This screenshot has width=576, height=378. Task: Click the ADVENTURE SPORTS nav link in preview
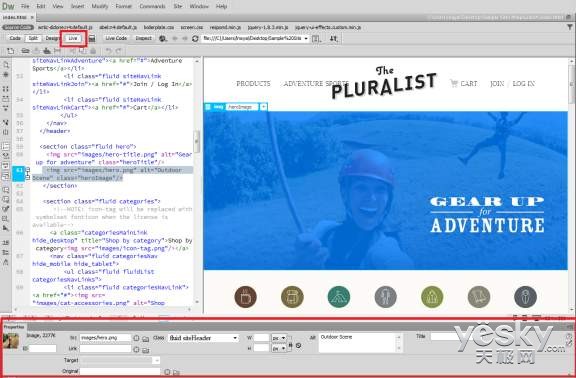tap(316, 84)
